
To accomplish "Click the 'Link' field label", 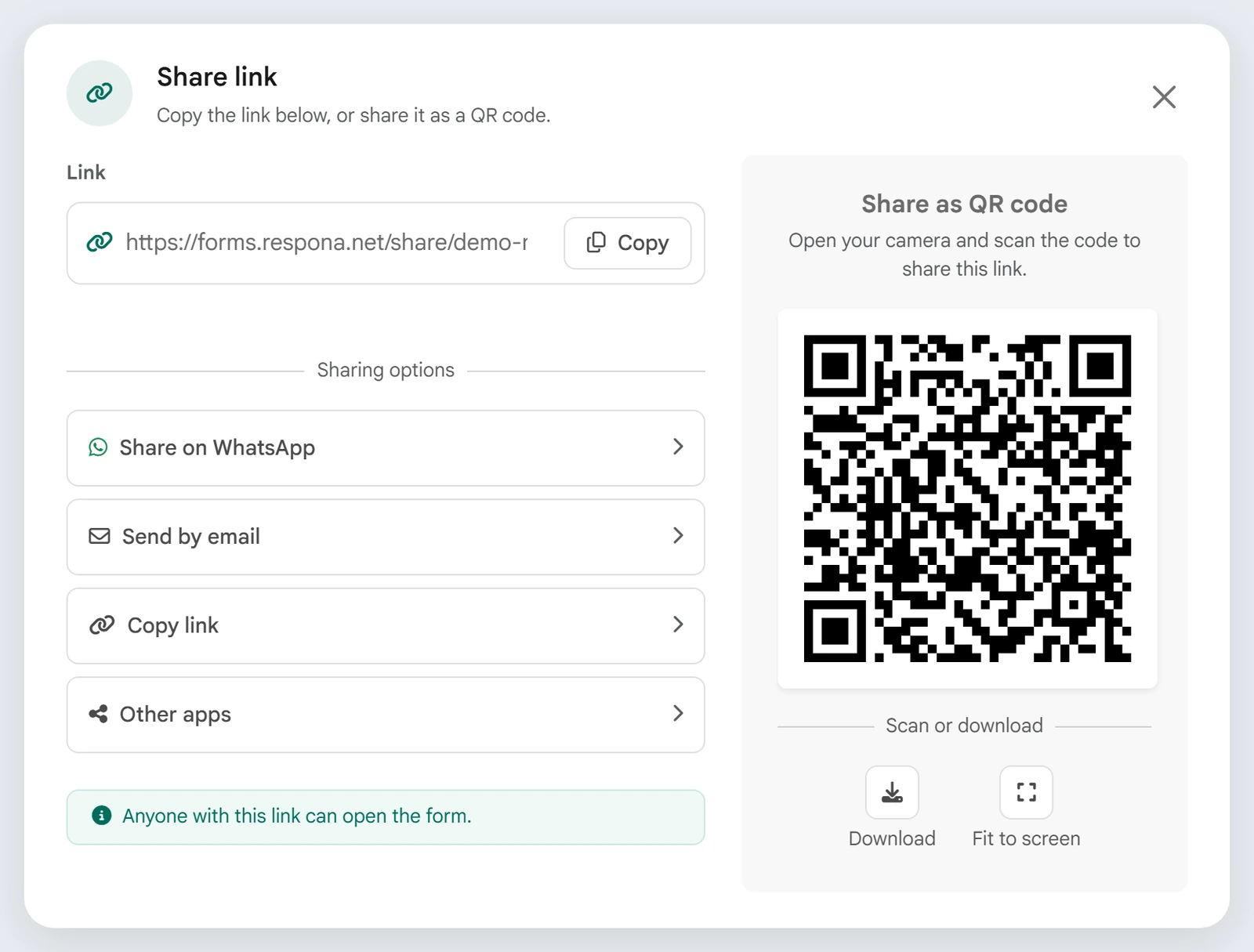I will [x=86, y=172].
